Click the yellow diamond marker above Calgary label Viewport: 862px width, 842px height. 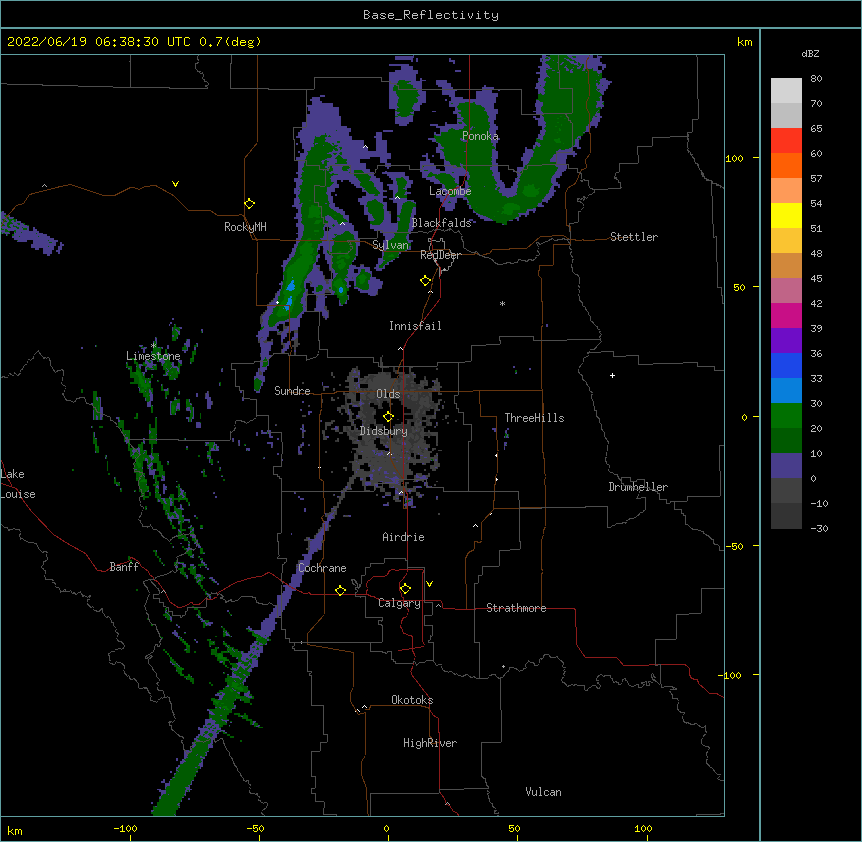(405, 589)
